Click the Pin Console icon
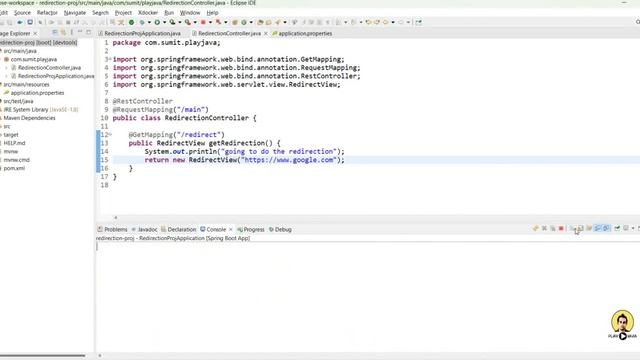The width and height of the screenshot is (640, 360). click(617, 229)
